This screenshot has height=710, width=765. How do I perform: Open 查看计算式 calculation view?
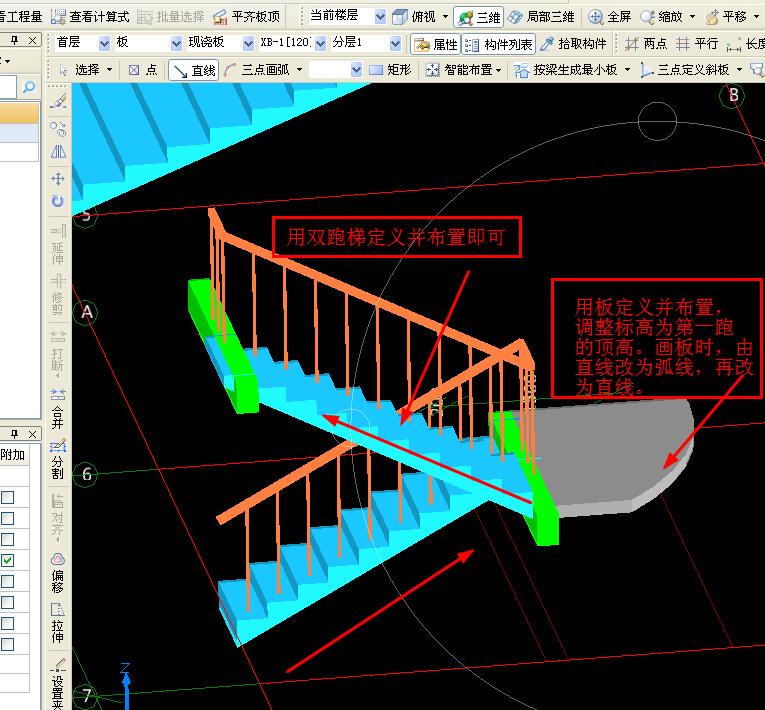click(91, 17)
